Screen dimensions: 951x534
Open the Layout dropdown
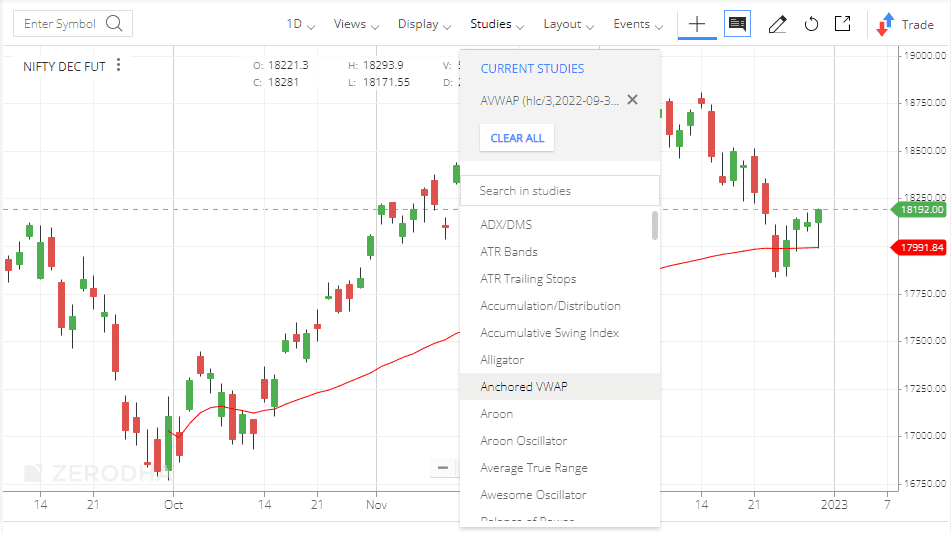pyautogui.click(x=568, y=24)
